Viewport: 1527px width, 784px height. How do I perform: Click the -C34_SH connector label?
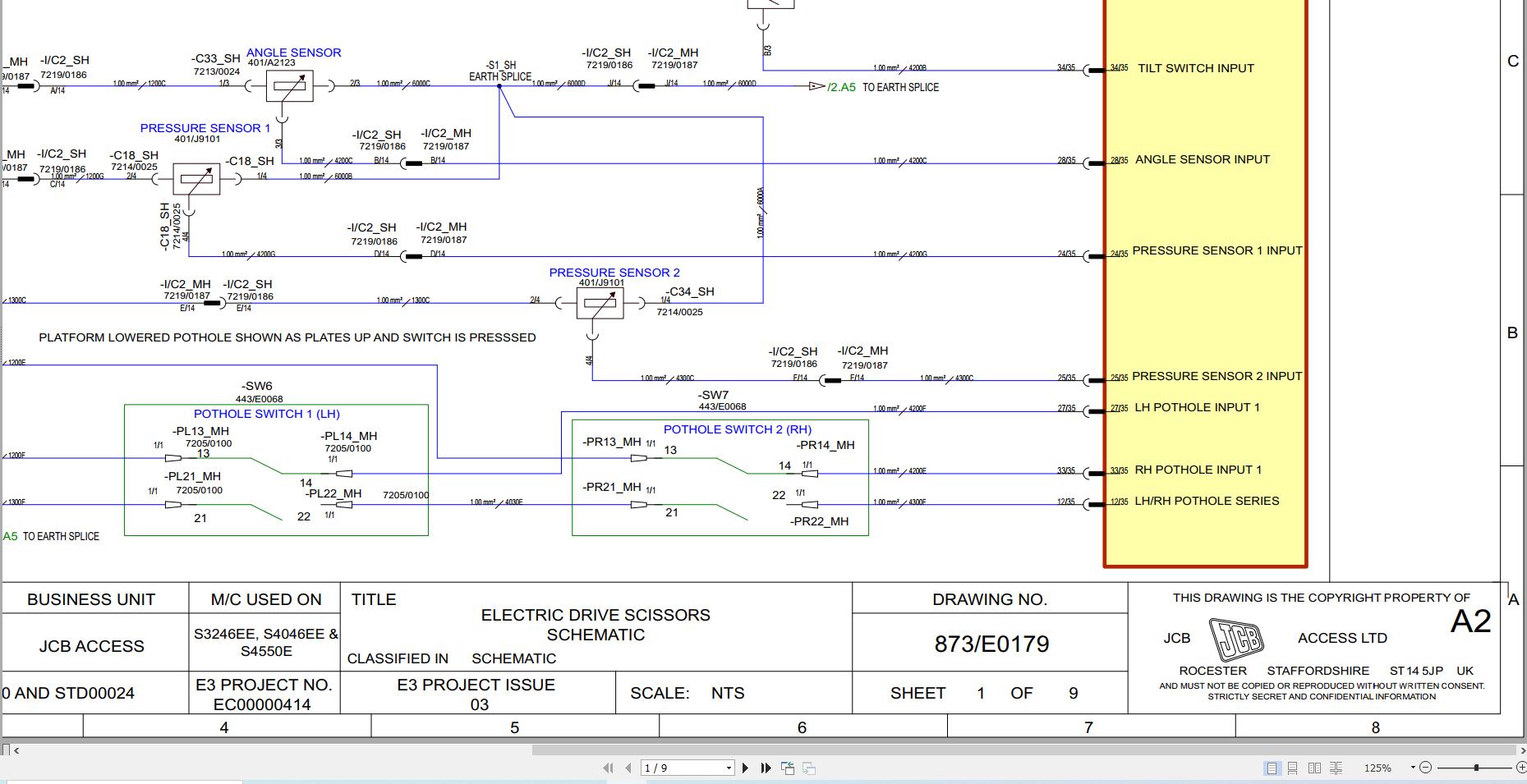click(x=689, y=291)
